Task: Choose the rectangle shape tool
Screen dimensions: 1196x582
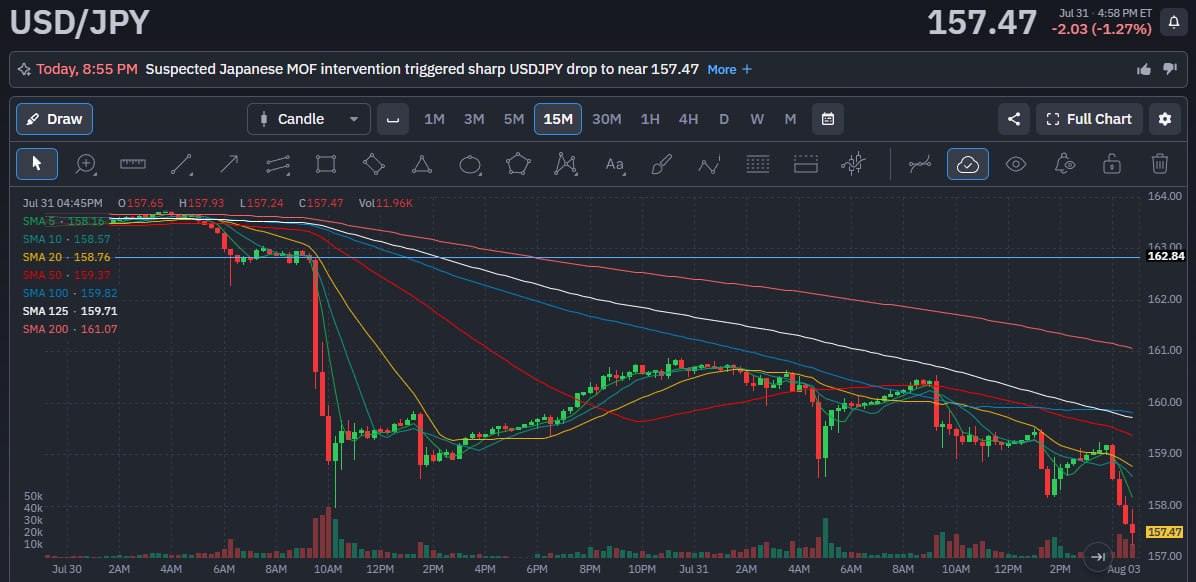Action: [326, 164]
